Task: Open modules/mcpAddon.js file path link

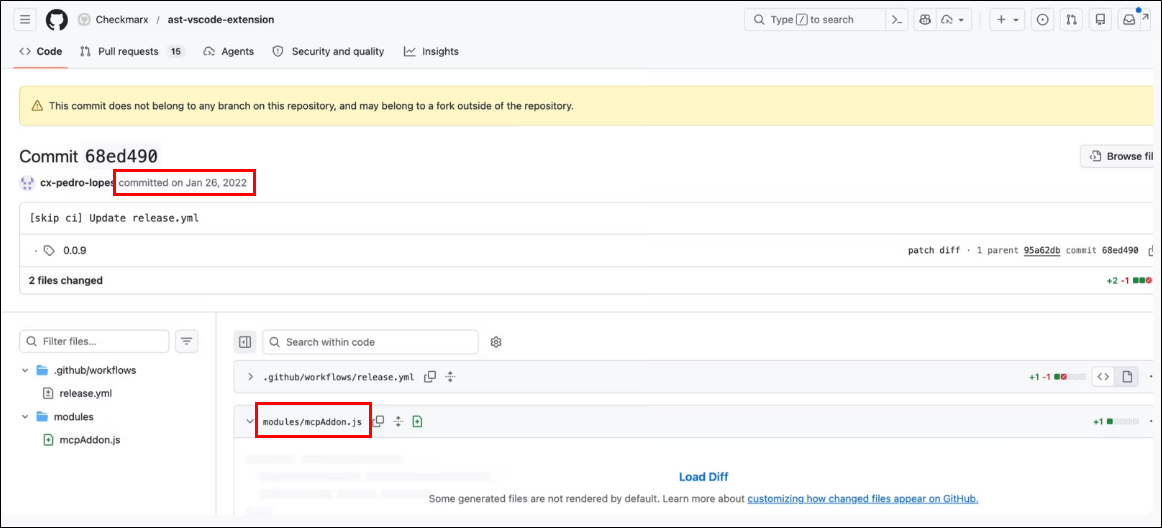Action: coord(312,422)
